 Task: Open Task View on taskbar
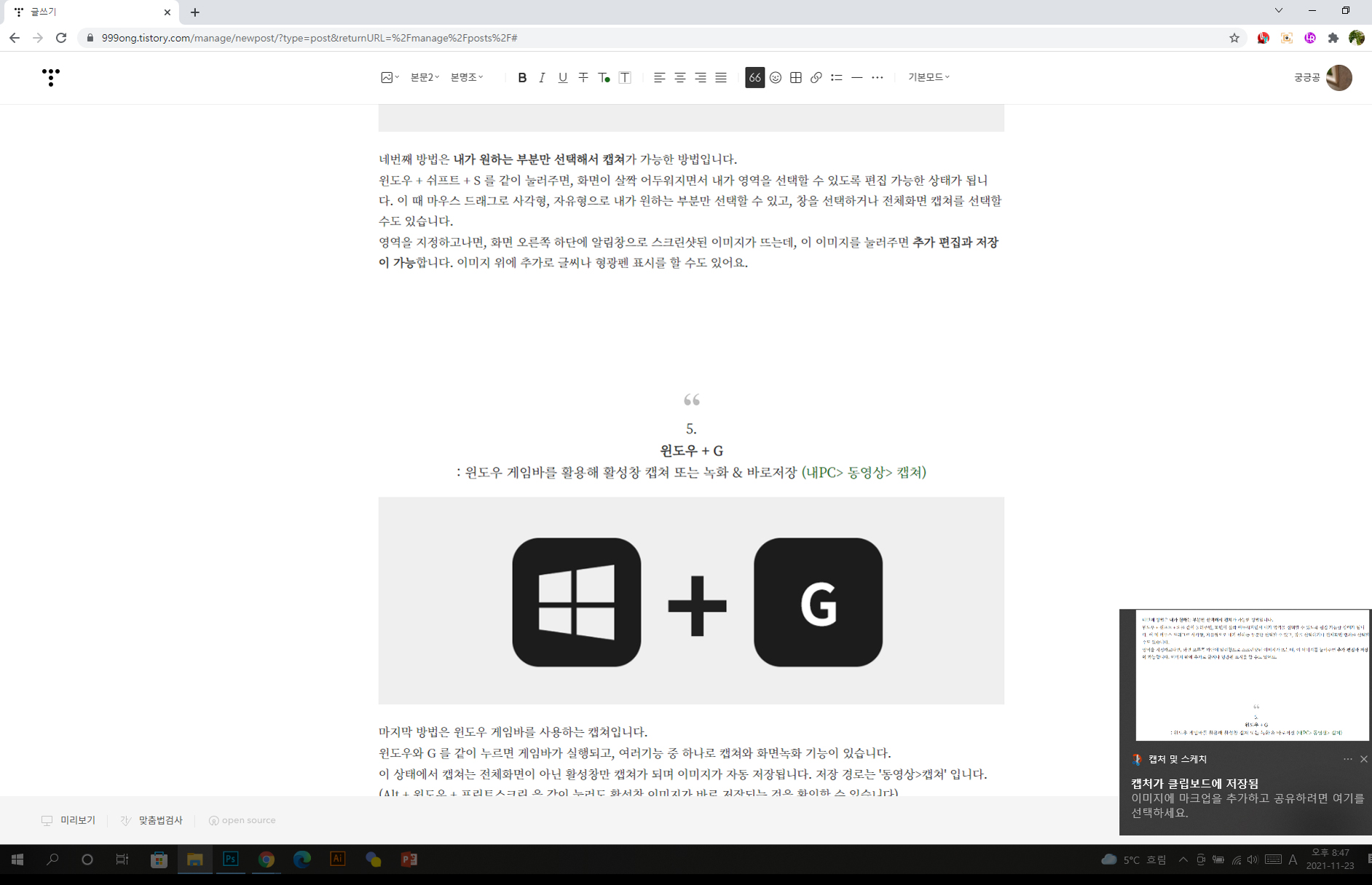(122, 860)
